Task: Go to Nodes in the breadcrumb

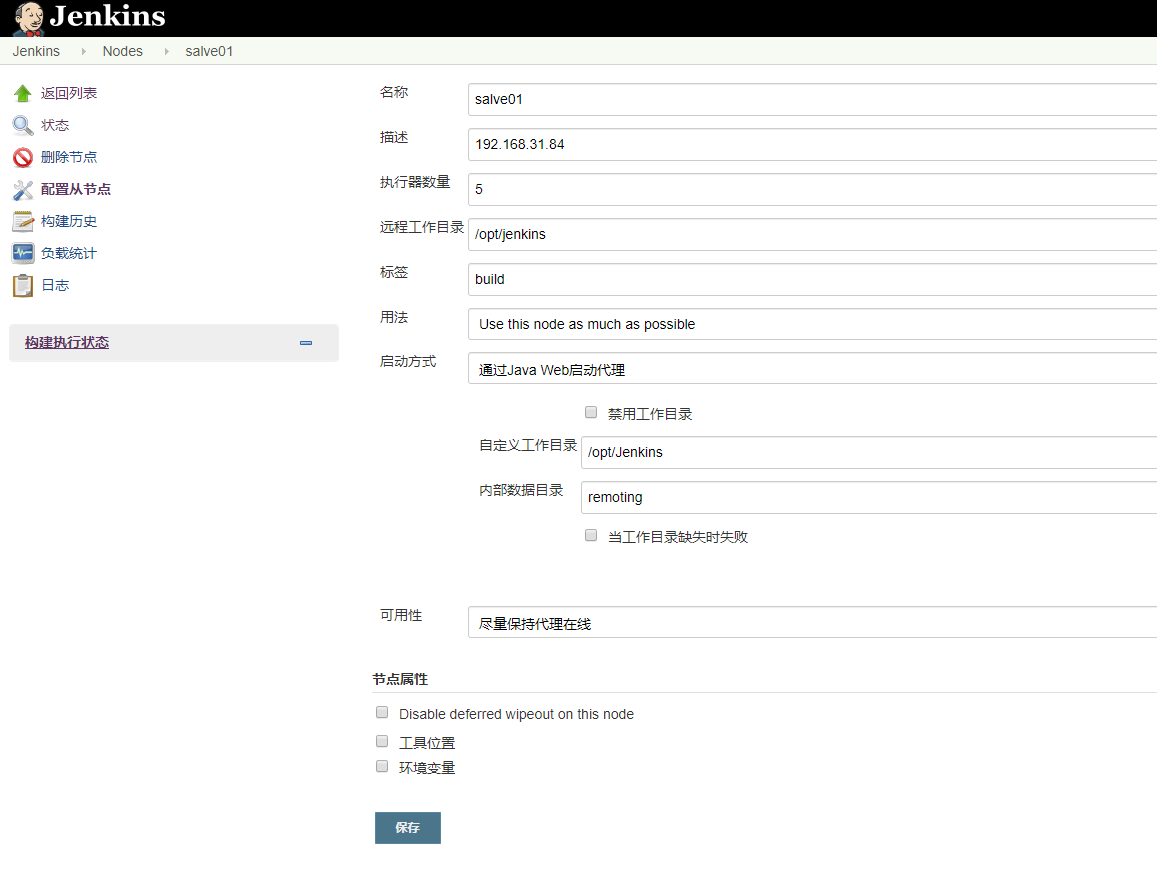Action: [122, 51]
